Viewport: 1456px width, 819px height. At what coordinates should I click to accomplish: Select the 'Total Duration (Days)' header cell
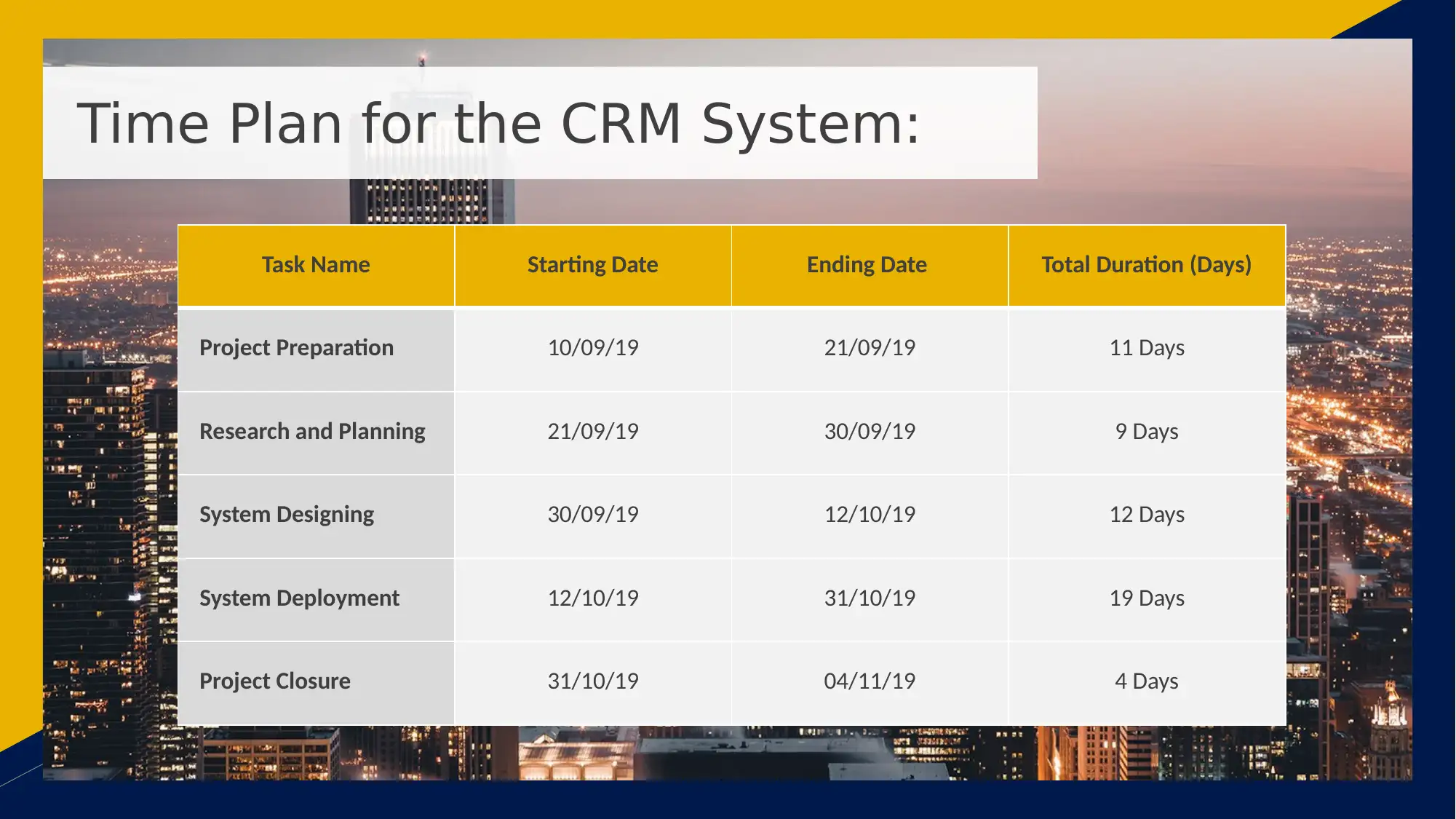coord(1147,266)
